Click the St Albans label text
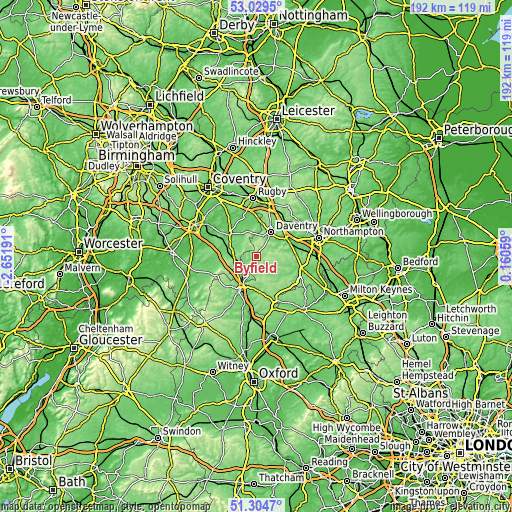512x512 pixels. 421,393
